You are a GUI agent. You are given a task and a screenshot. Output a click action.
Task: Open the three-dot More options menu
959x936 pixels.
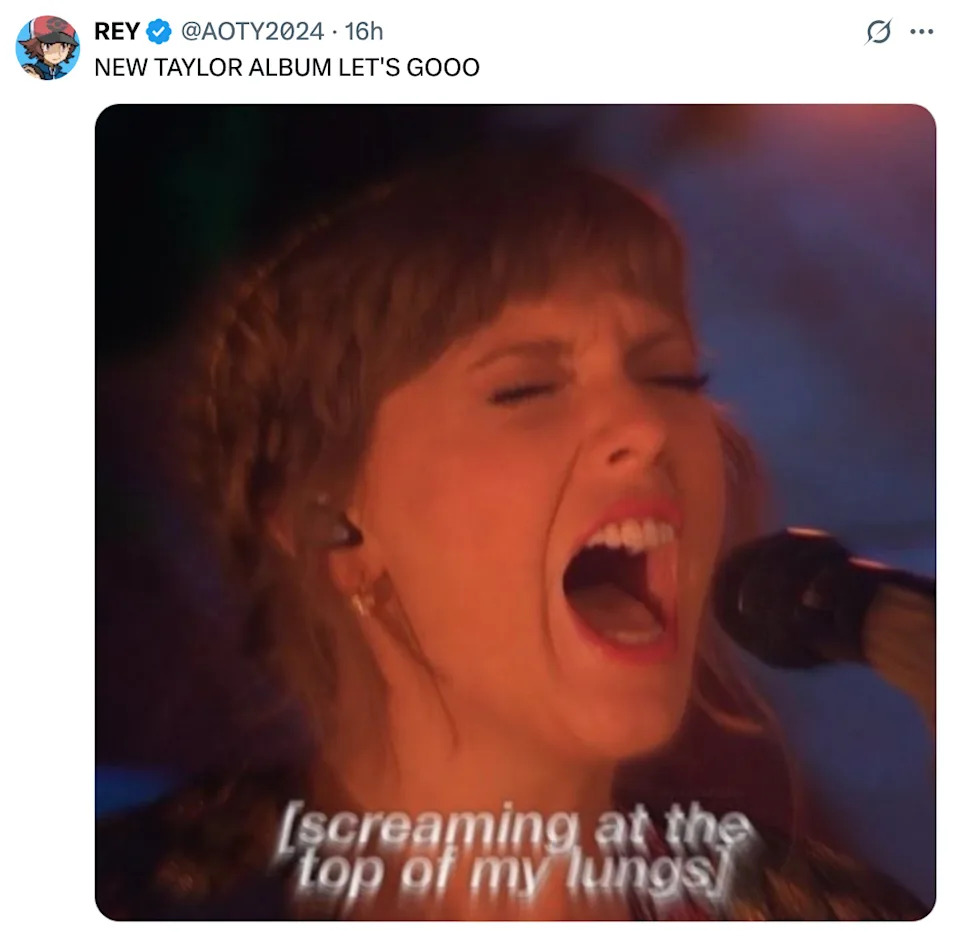coord(920,32)
